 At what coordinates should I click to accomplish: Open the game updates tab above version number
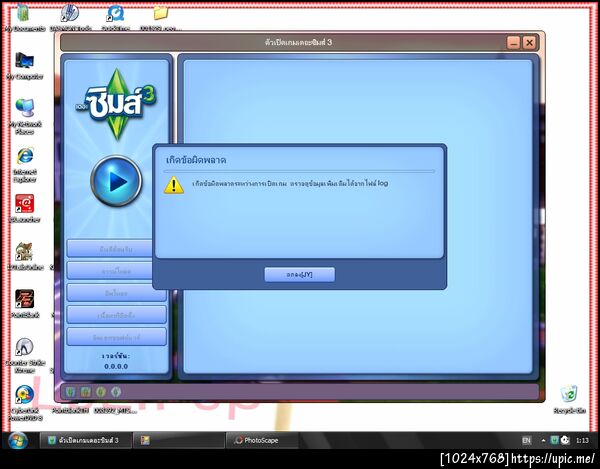click(116, 337)
